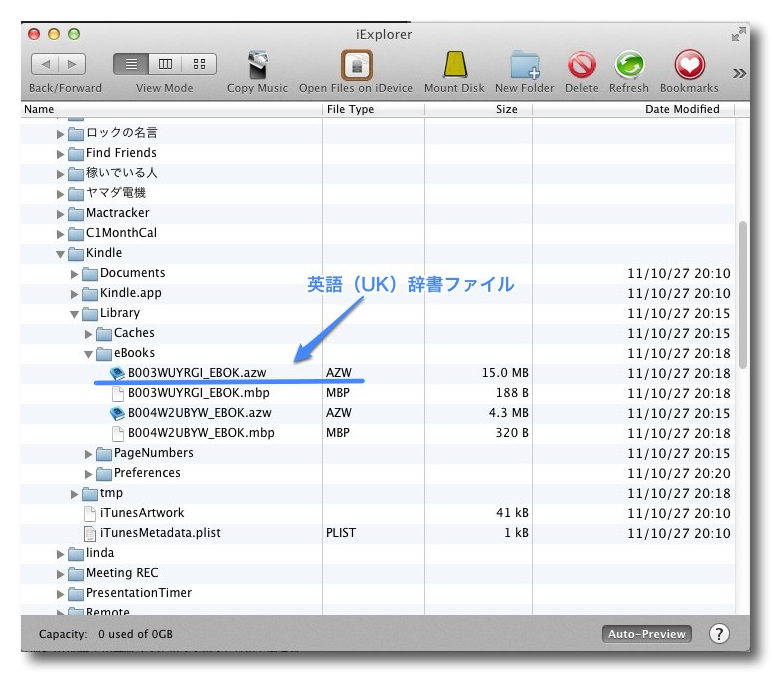Select B004W2UBYW_EBOK.mbp file

click(201, 433)
